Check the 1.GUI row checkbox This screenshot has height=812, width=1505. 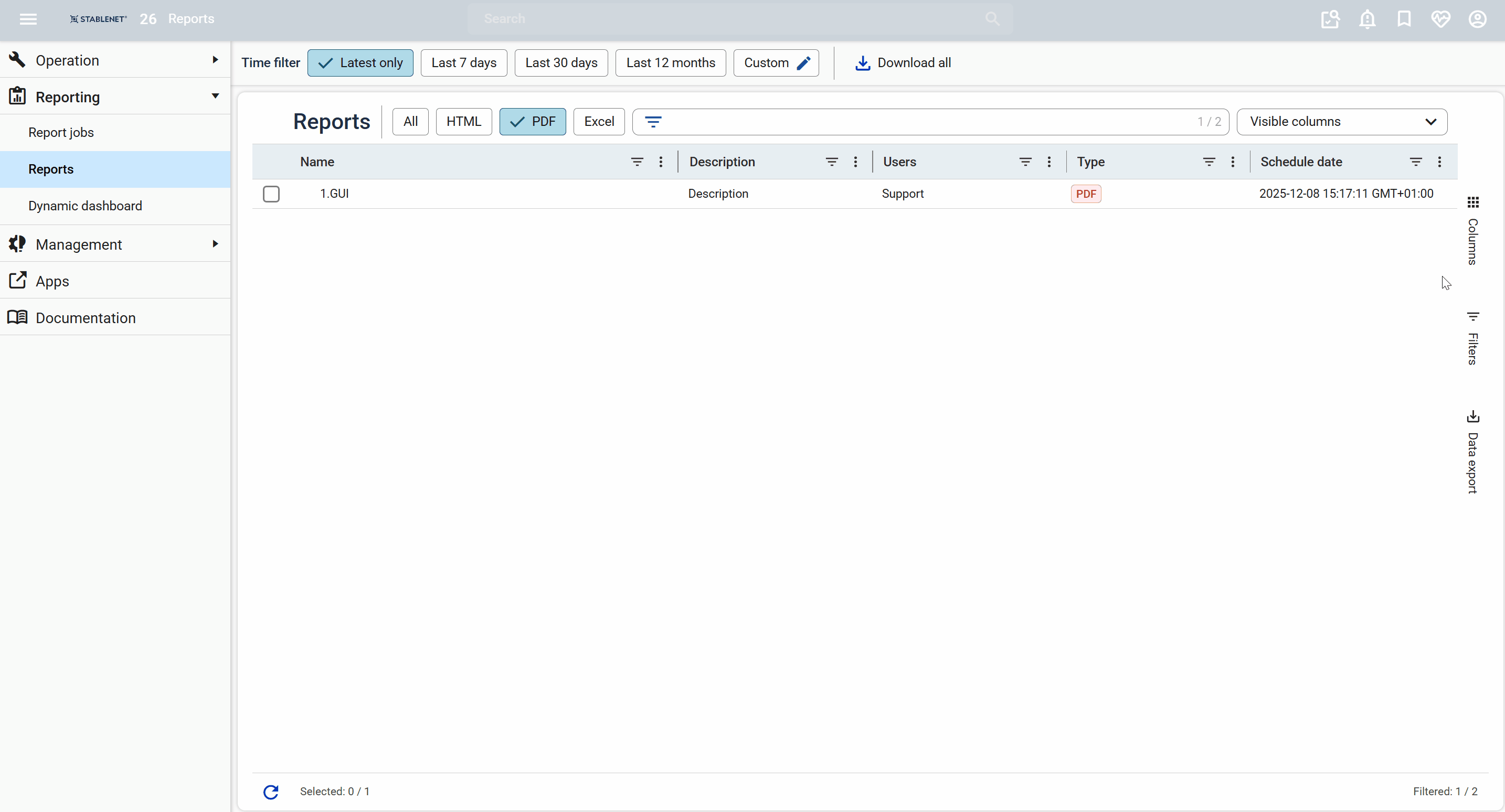pos(271,194)
